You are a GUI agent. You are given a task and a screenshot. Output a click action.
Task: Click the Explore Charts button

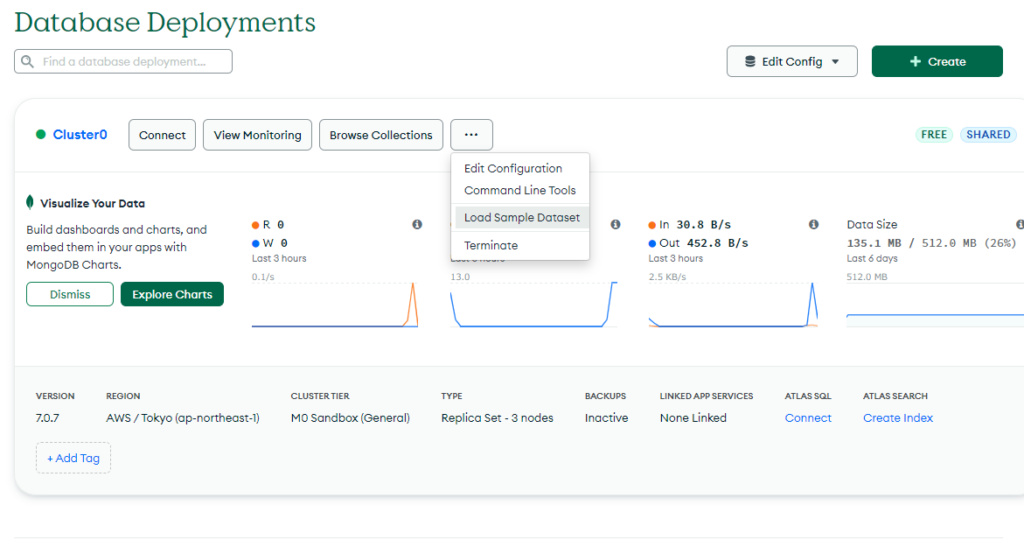pyautogui.click(x=172, y=294)
